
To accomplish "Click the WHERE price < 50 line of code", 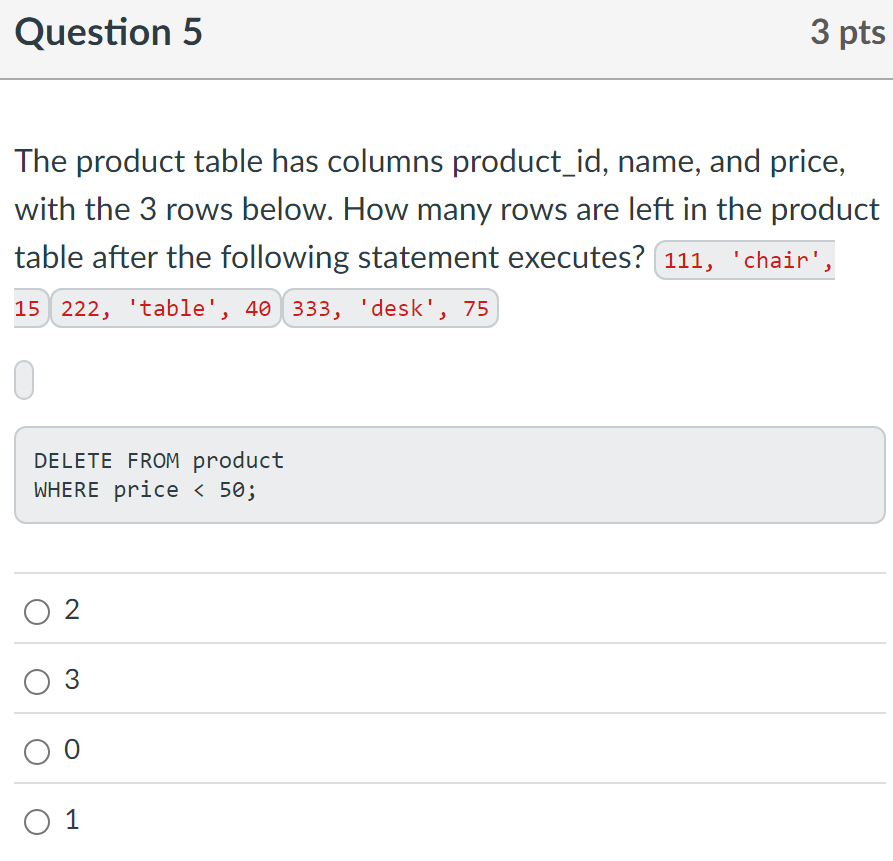I will click(x=145, y=490).
